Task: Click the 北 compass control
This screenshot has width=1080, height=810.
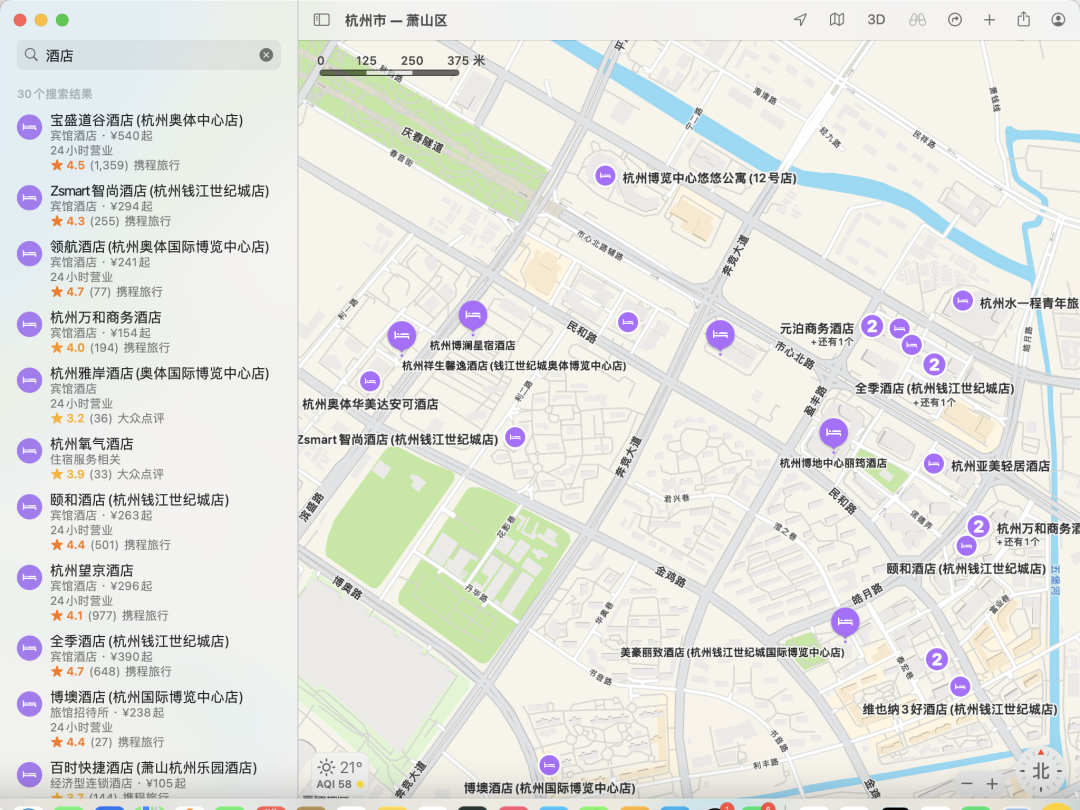Action: point(1040,771)
